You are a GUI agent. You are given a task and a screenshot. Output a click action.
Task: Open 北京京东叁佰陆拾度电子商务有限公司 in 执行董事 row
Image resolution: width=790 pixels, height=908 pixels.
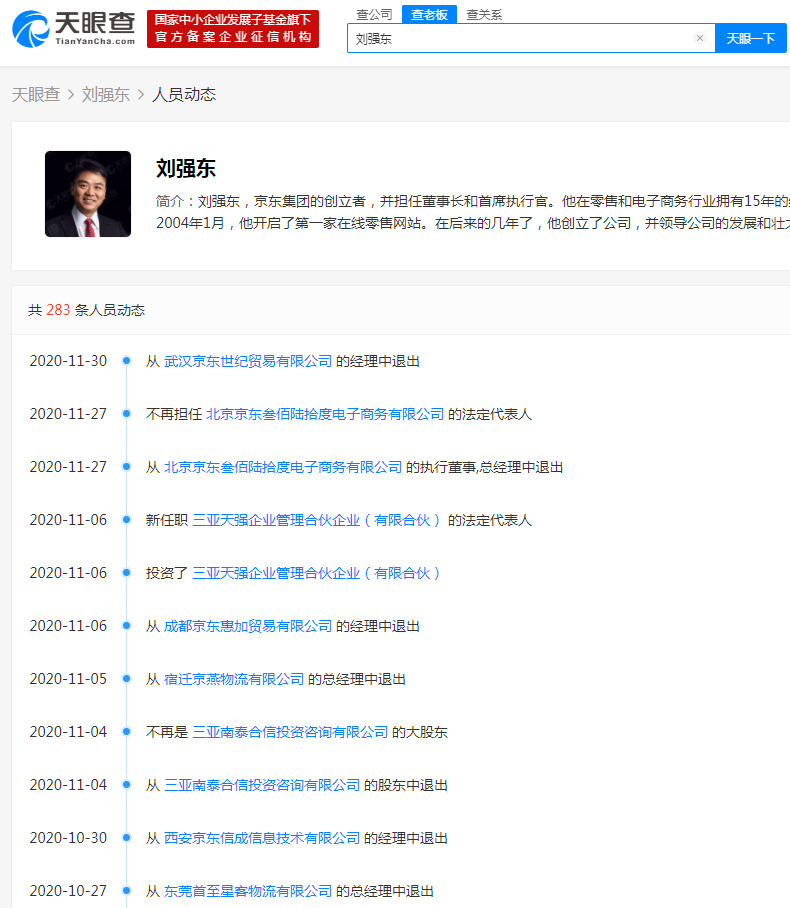pyautogui.click(x=283, y=467)
